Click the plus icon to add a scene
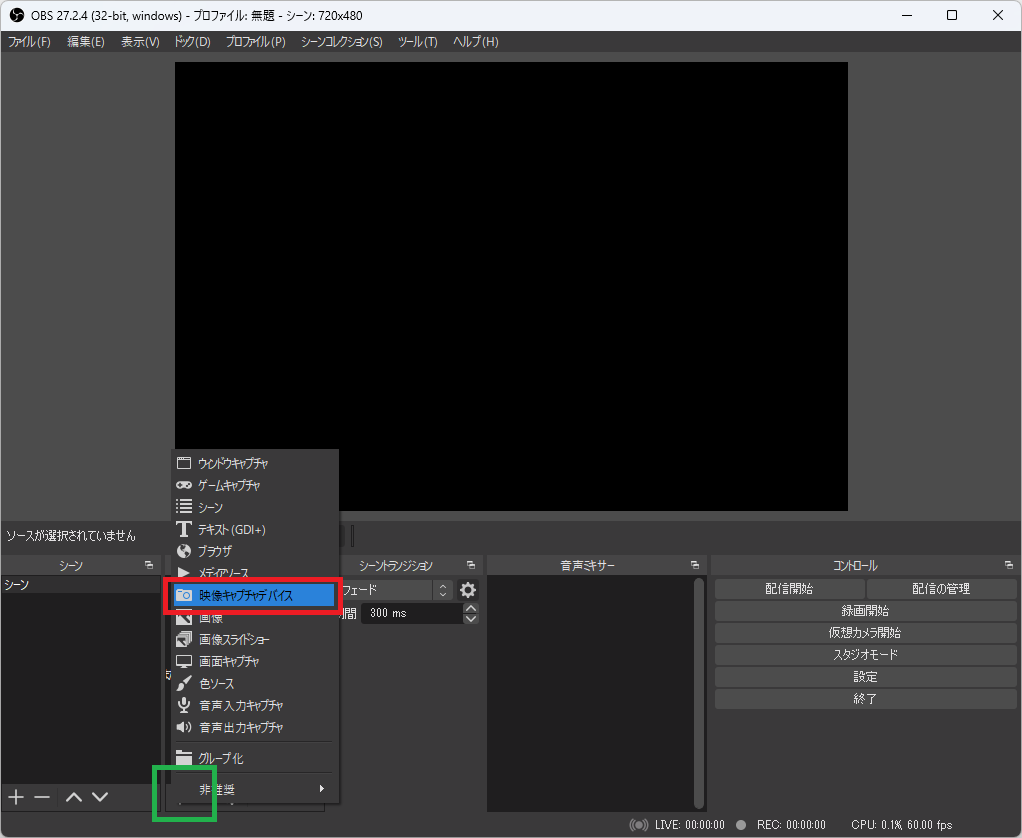1022x838 pixels. coord(15,797)
